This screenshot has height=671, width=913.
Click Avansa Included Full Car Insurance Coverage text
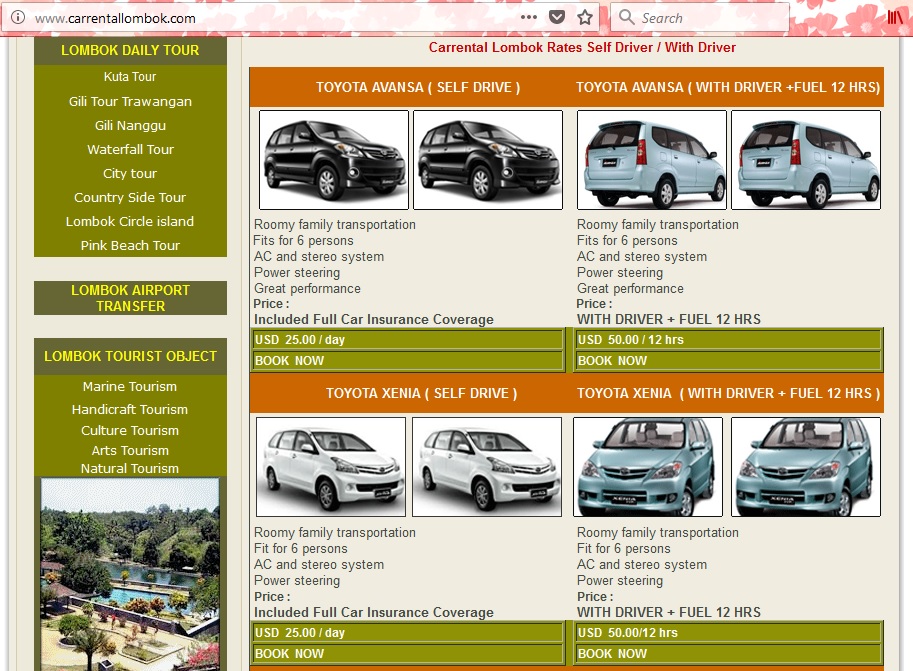point(373,319)
